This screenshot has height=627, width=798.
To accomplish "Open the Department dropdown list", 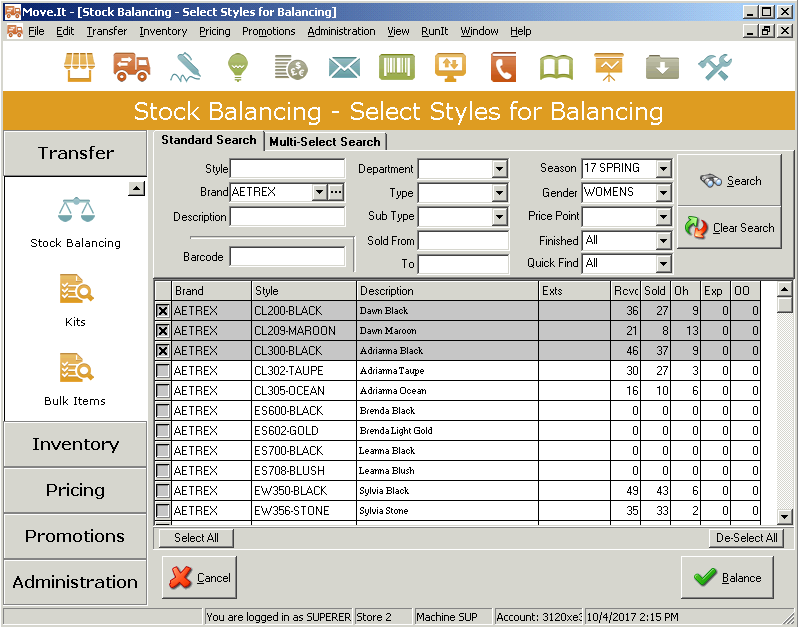I will (x=499, y=169).
